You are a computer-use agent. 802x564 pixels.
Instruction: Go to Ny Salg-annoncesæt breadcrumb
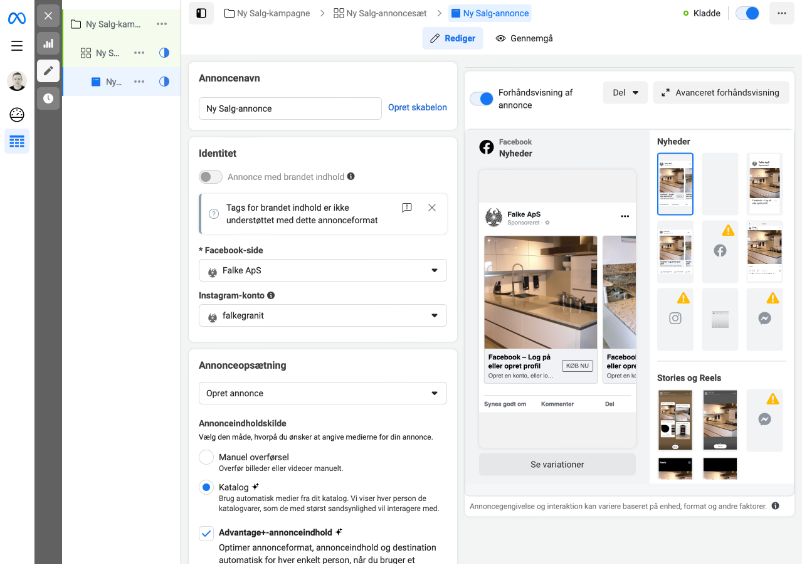point(380,13)
